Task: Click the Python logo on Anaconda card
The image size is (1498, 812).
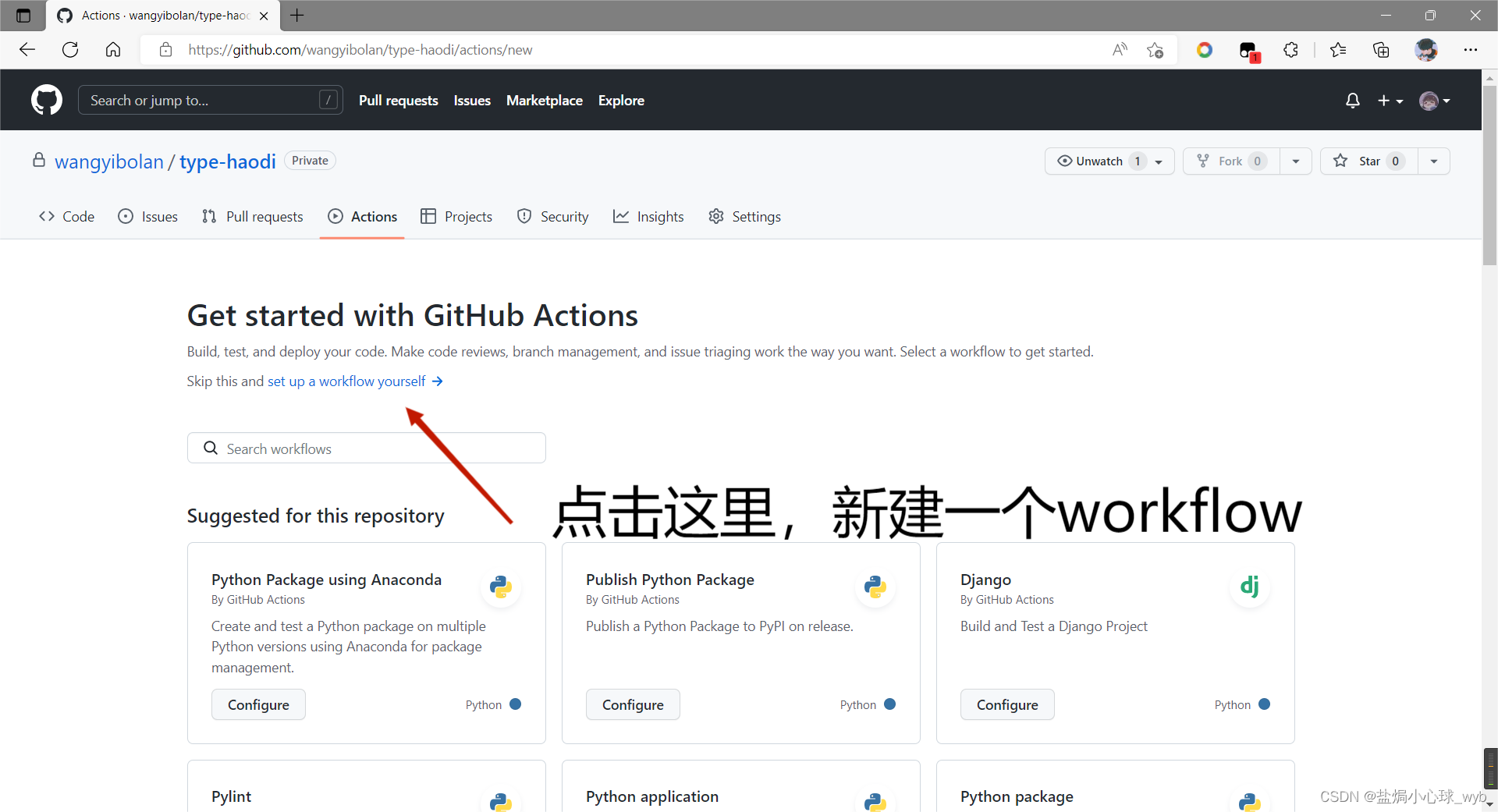Action: (x=501, y=587)
